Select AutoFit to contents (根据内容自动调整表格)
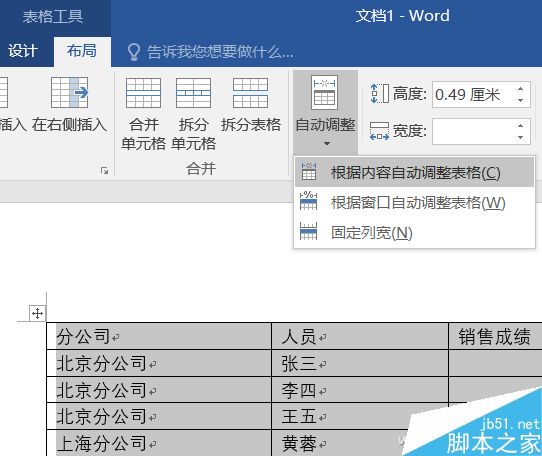Viewport: 542px width, 456px height. pos(414,172)
